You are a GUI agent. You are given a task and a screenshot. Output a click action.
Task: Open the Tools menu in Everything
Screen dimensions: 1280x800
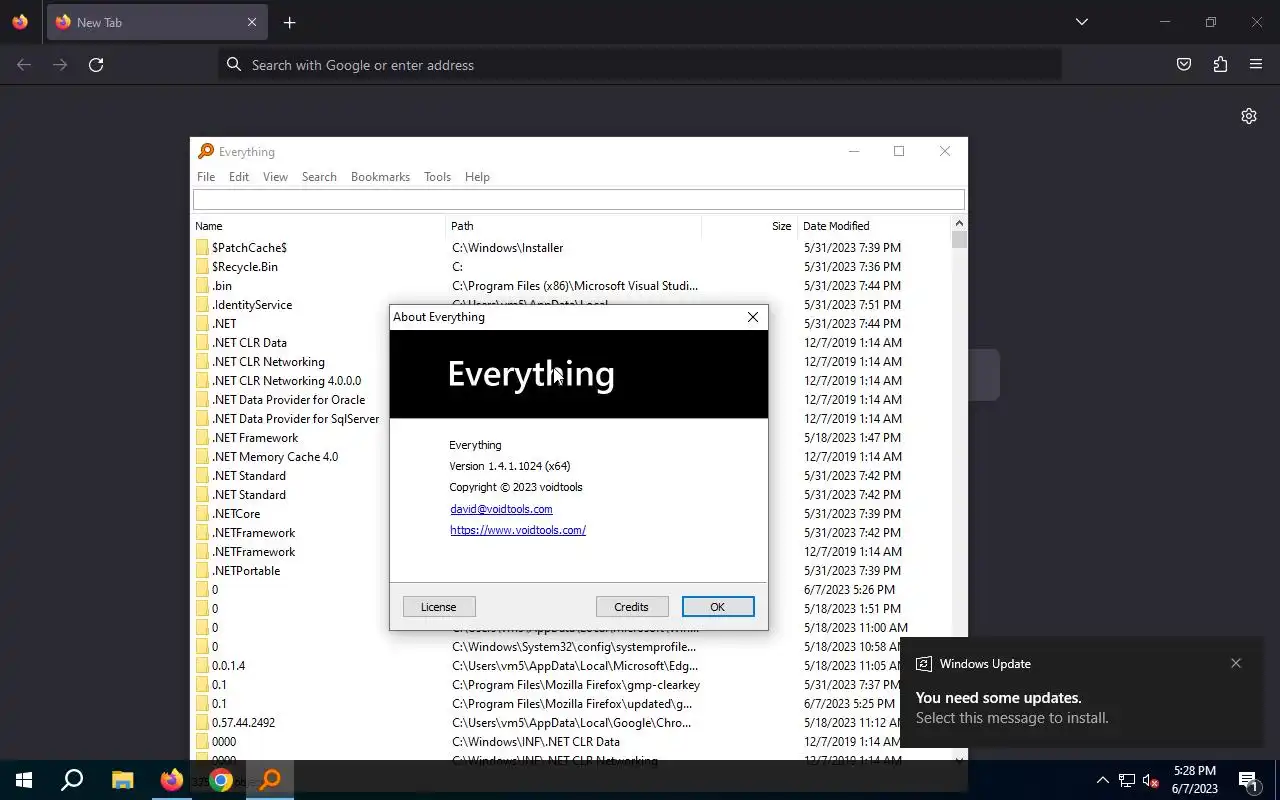point(437,177)
